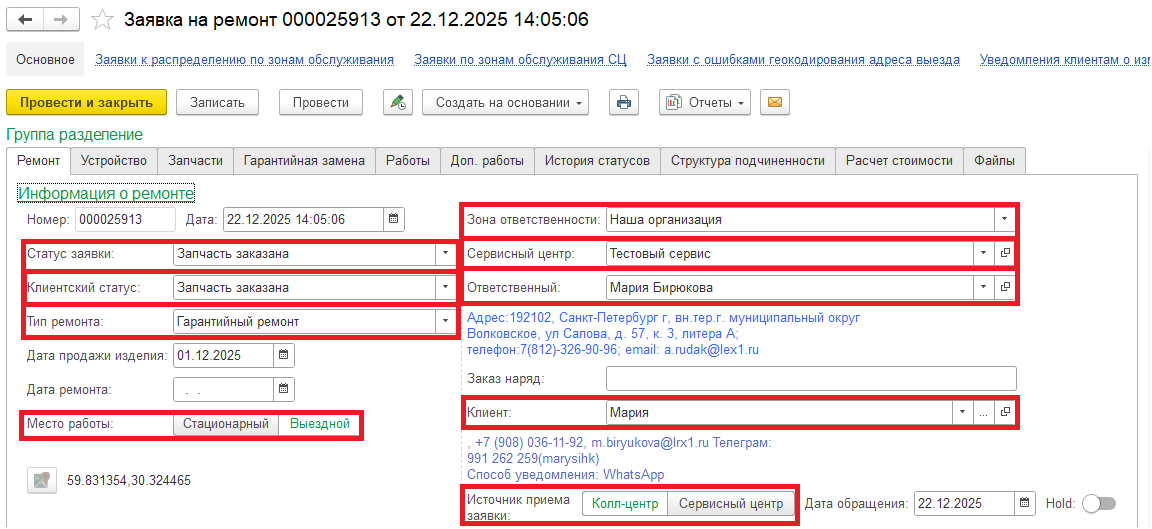Open Сервисный центр record icon

tap(1005, 254)
